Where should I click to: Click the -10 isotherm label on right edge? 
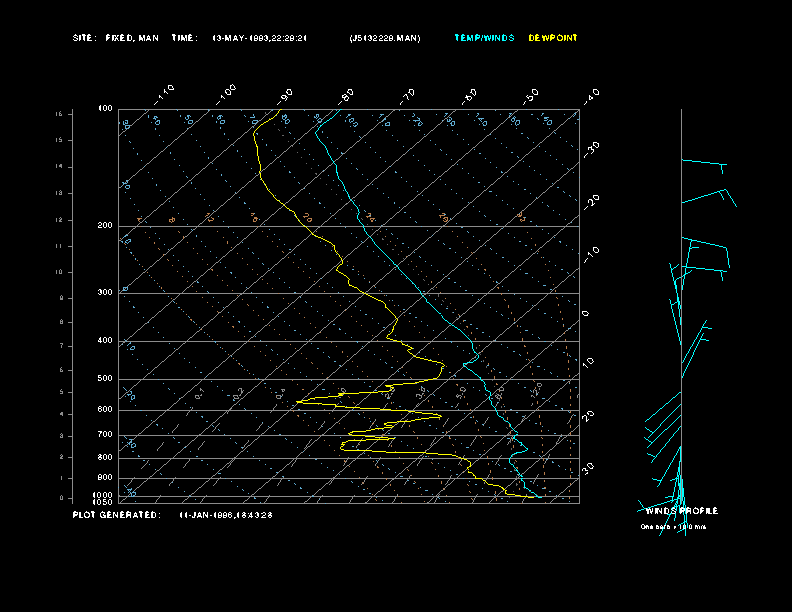(x=591, y=255)
